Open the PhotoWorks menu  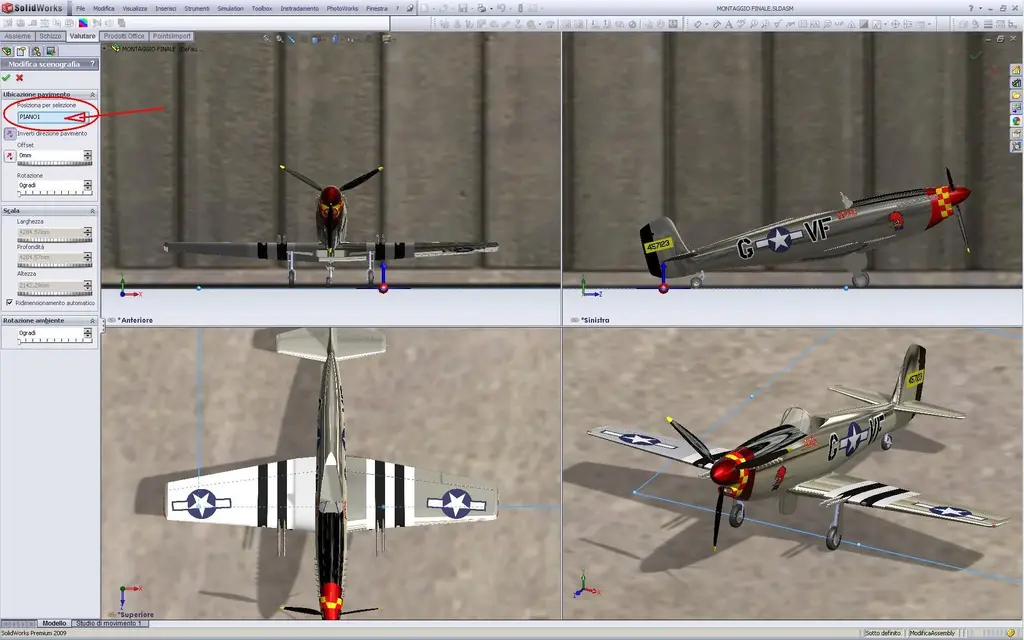click(342, 8)
